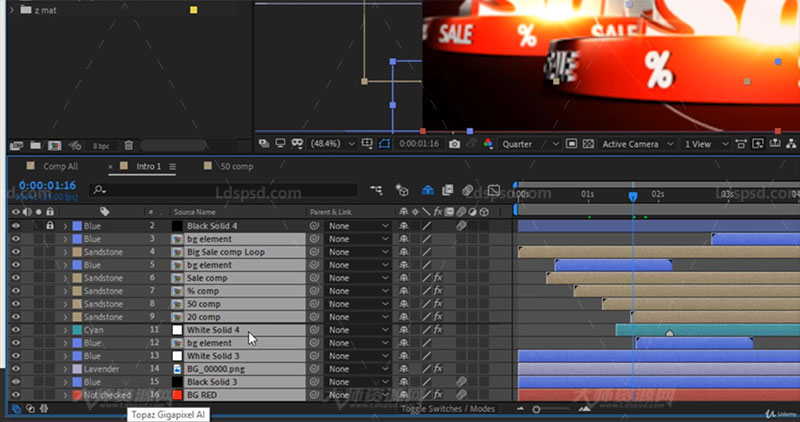Select the Intro 1 timeline tab
800x422 pixels.
[148, 166]
